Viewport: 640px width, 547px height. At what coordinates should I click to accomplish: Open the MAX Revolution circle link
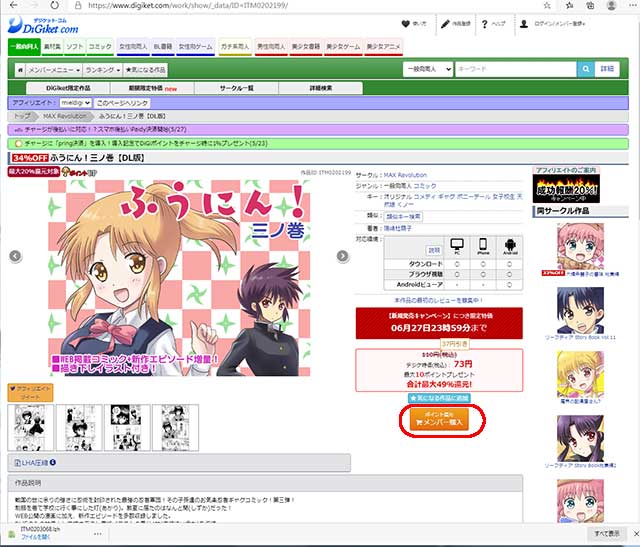click(405, 175)
